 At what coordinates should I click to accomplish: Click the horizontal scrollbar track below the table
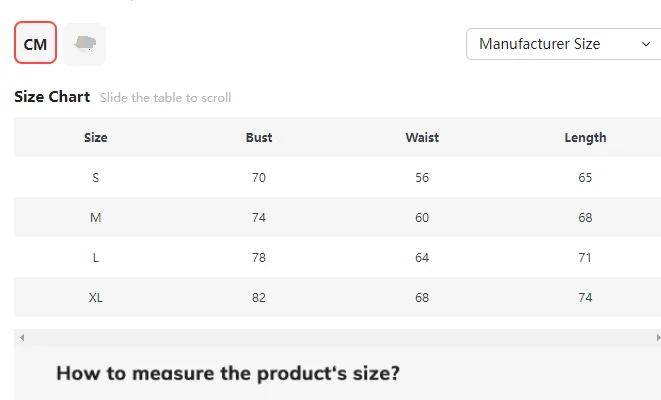[338, 338]
